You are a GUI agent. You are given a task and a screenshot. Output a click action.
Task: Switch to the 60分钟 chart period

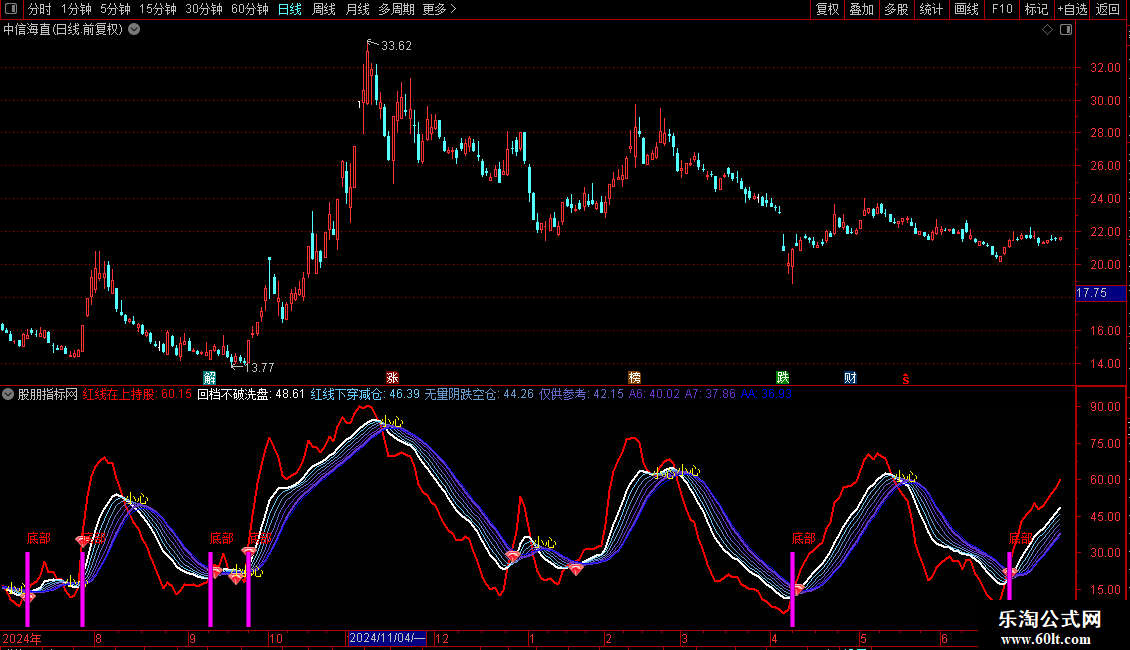pyautogui.click(x=250, y=9)
